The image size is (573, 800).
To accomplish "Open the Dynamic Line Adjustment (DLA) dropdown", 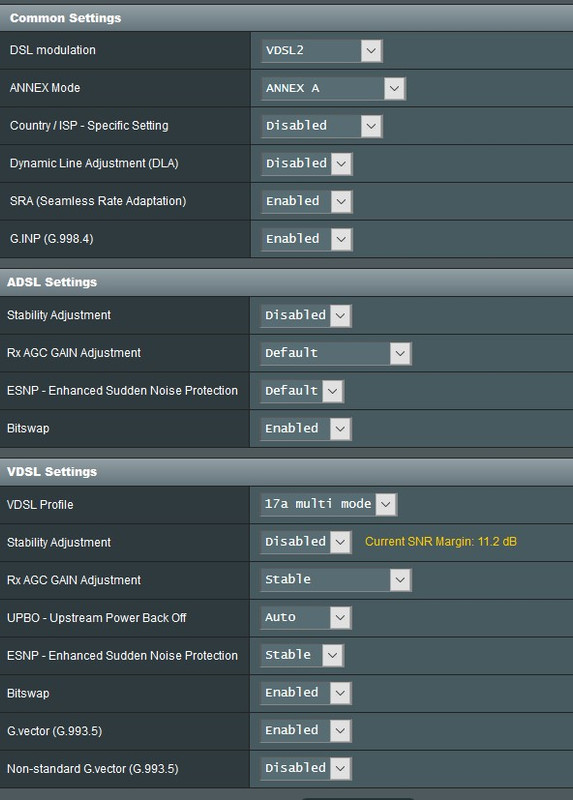I will coord(306,164).
